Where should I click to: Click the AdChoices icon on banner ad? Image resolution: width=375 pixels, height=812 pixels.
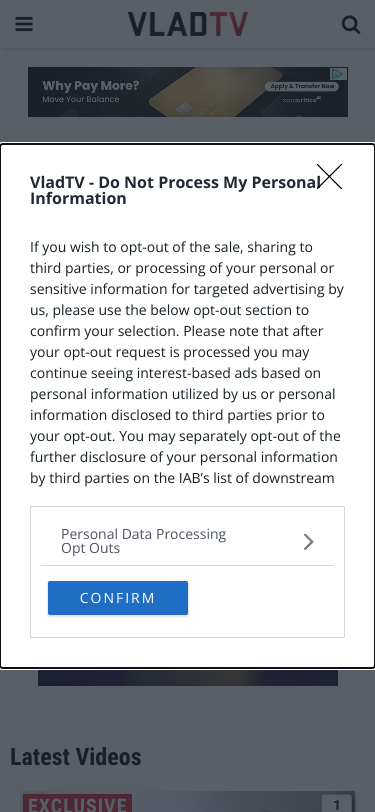pos(339,74)
